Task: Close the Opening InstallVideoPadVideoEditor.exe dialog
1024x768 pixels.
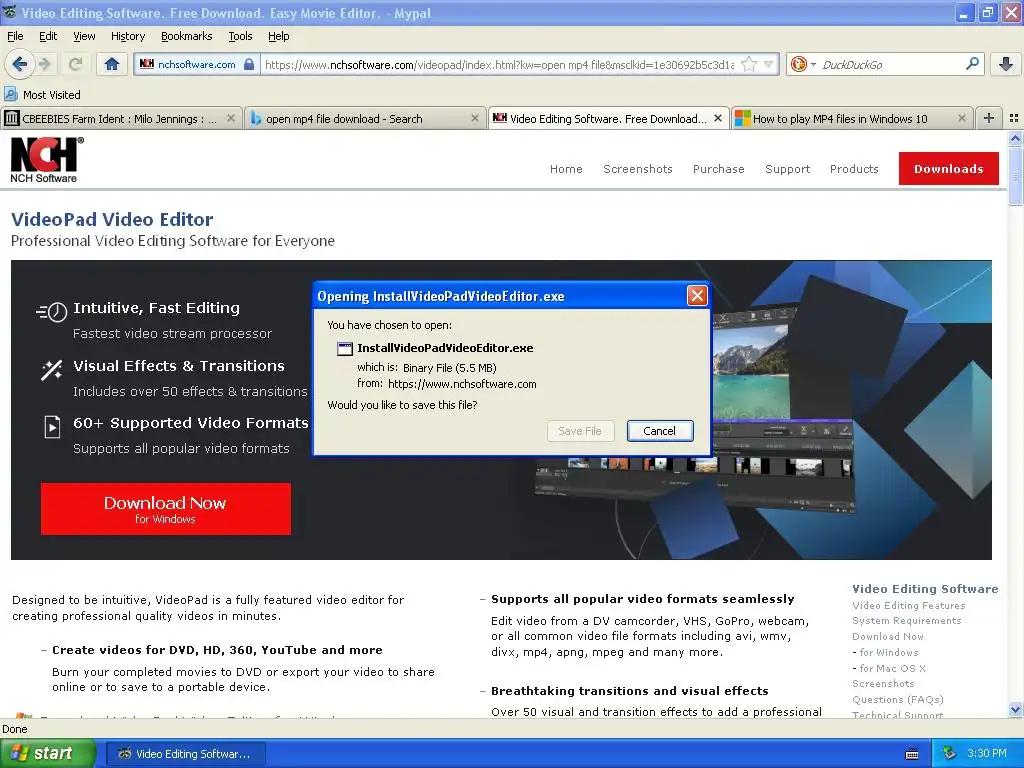Action: [x=697, y=296]
